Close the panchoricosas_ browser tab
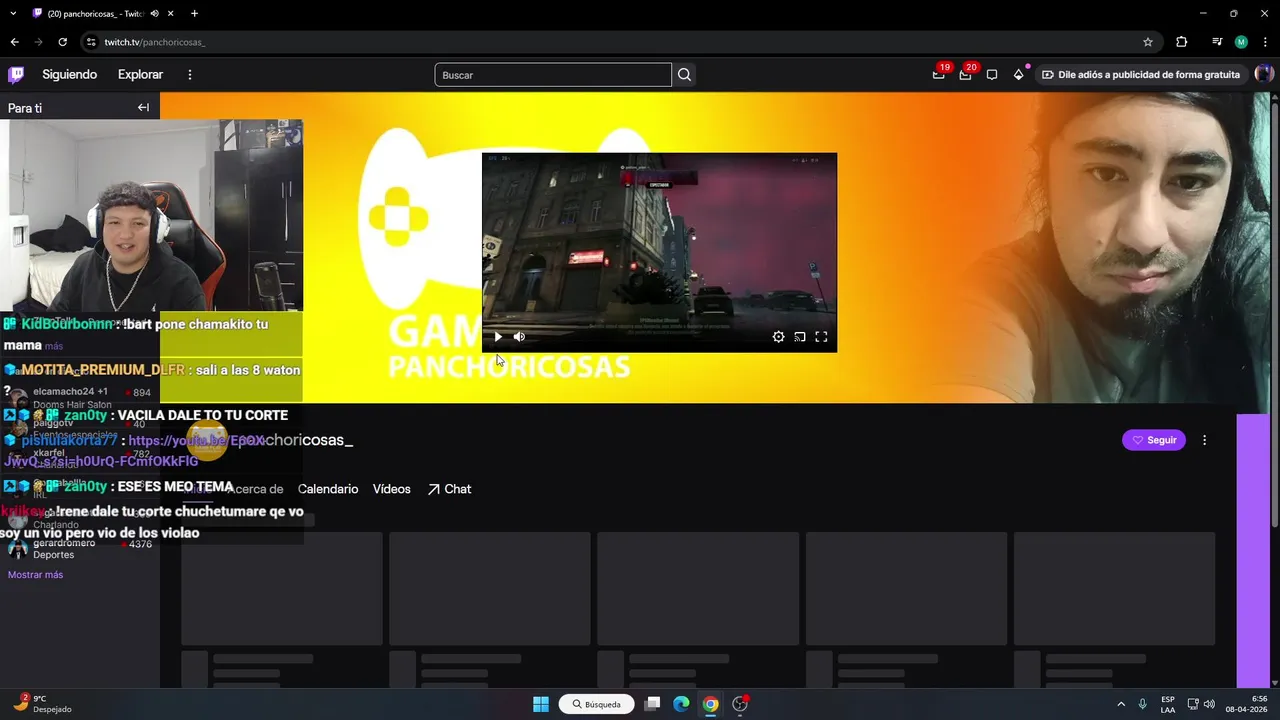The width and height of the screenshot is (1280, 720). (172, 14)
